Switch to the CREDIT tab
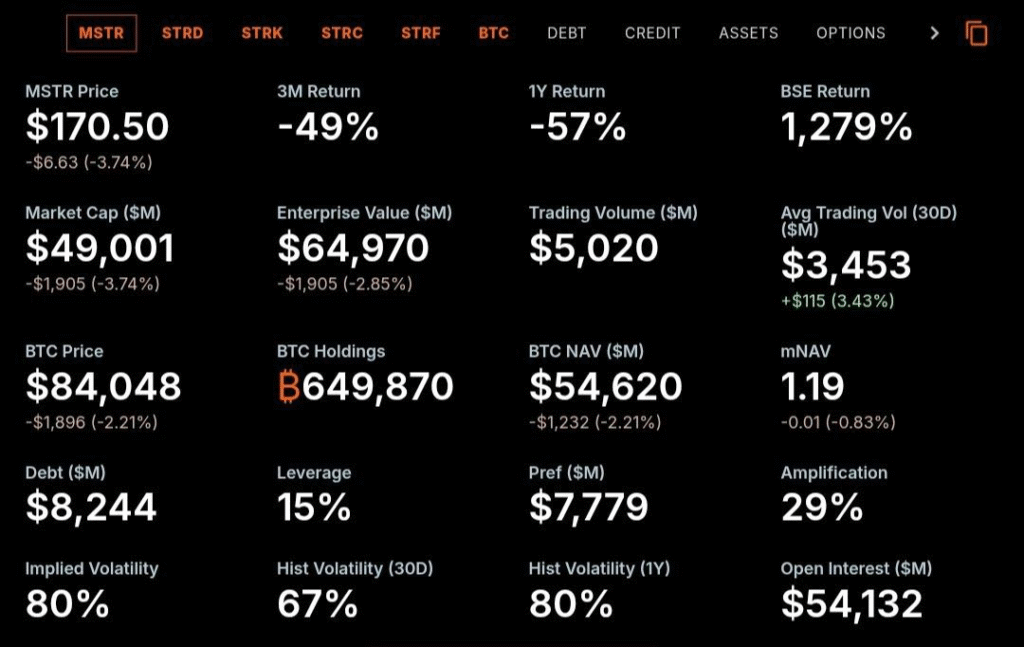This screenshot has height=647, width=1024. click(x=652, y=33)
